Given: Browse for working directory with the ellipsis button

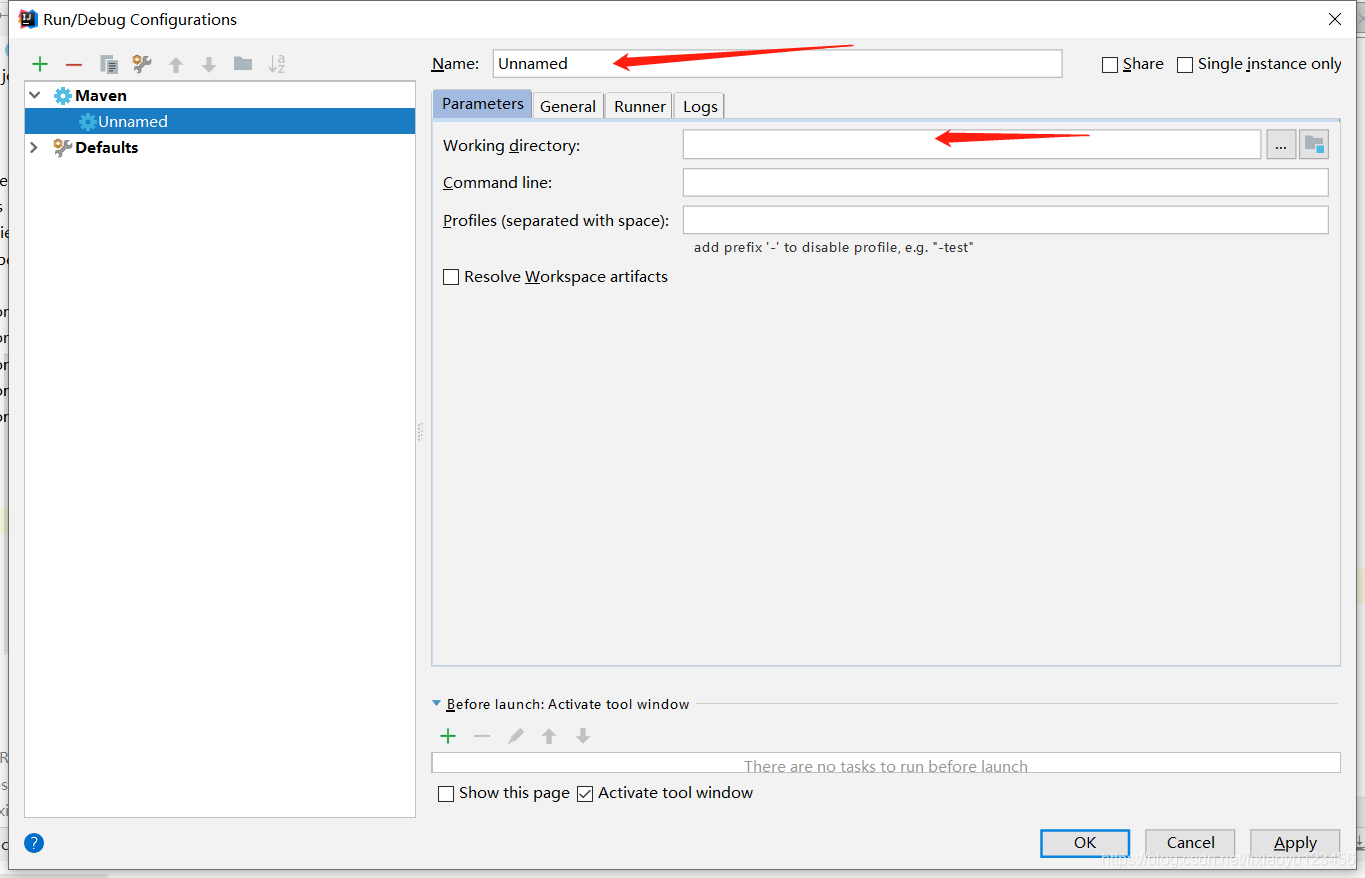Looking at the screenshot, I should pyautogui.click(x=1281, y=145).
